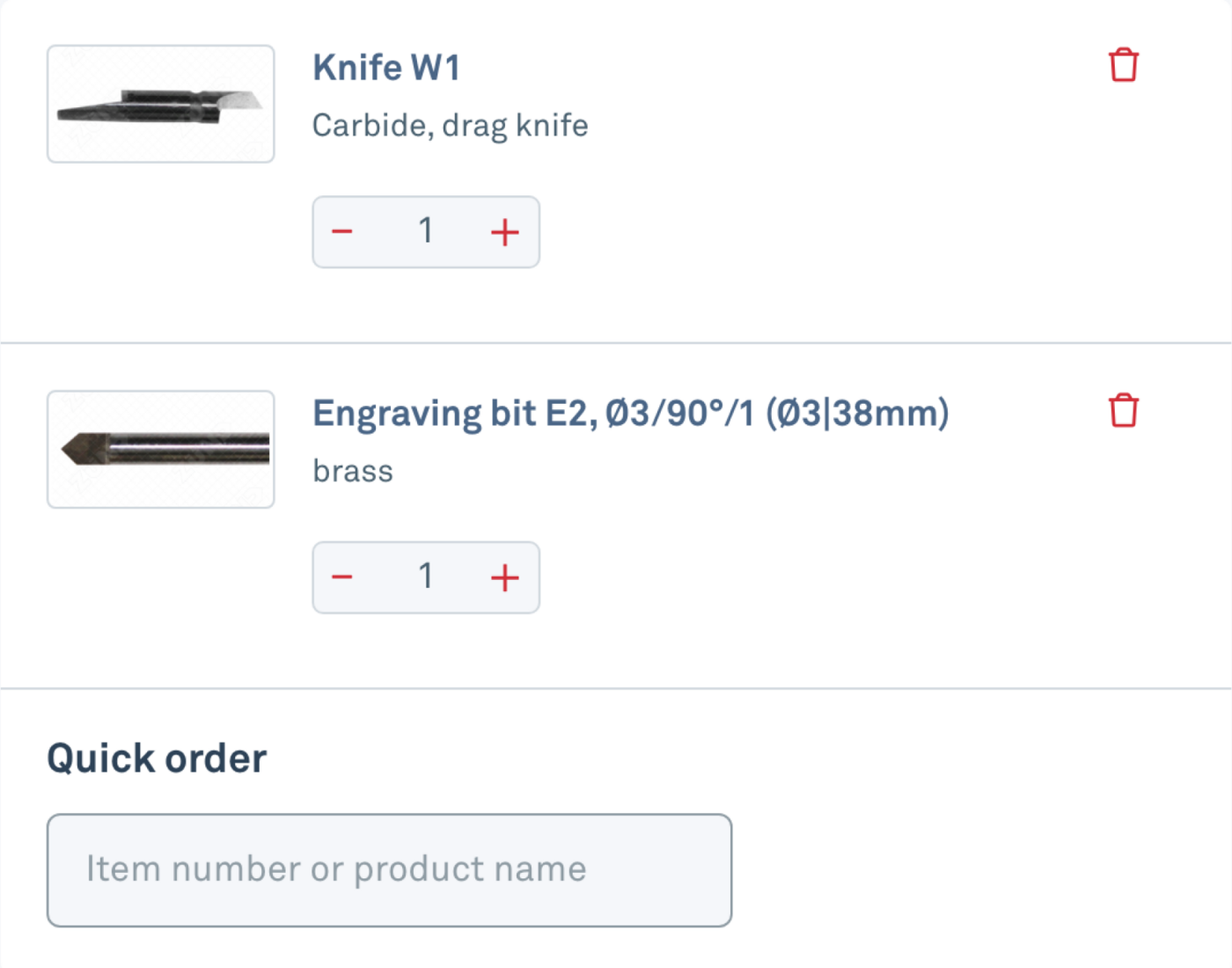Delete Knife W1 using the trash icon
This screenshot has width=1232, height=968.
click(1121, 63)
